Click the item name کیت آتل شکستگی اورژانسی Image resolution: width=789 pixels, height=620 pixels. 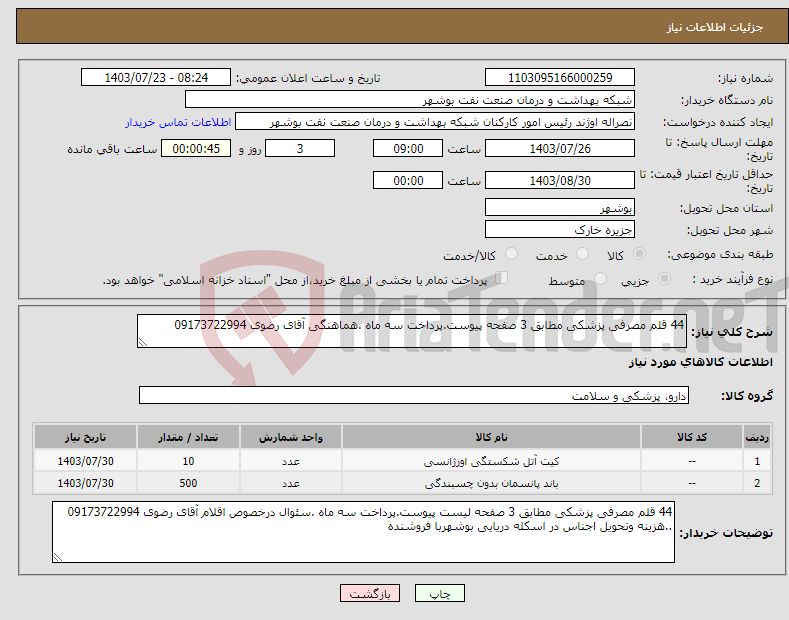point(491,461)
